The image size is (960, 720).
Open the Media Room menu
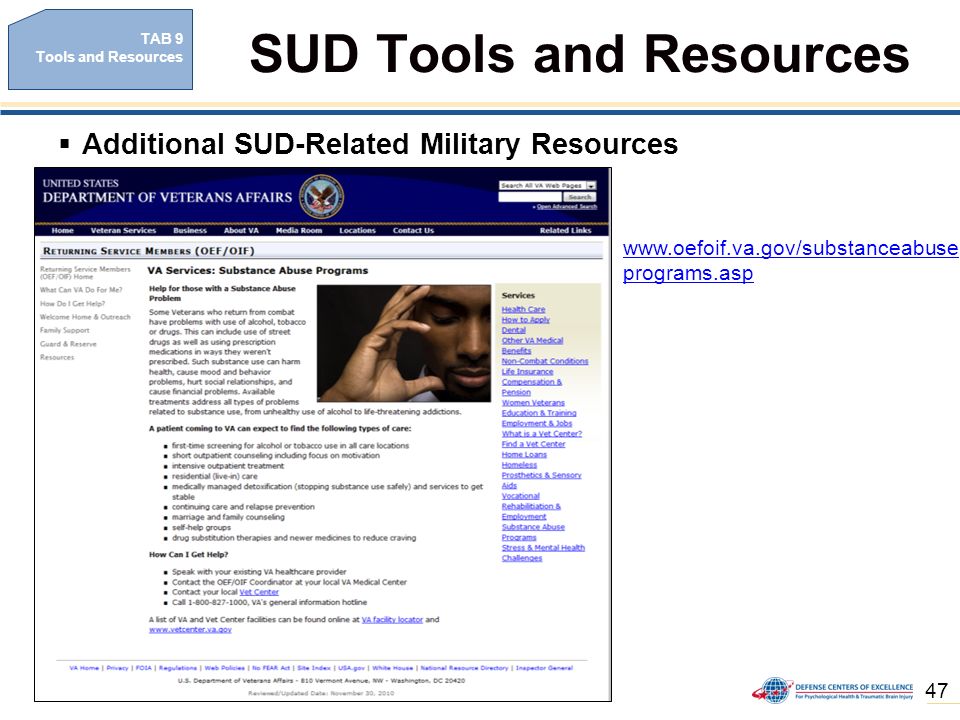tap(299, 231)
